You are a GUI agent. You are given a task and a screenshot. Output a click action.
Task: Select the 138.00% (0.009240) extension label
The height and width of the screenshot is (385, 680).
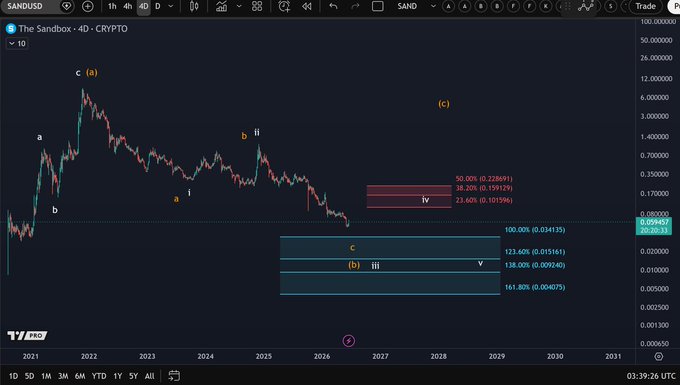[535, 265]
